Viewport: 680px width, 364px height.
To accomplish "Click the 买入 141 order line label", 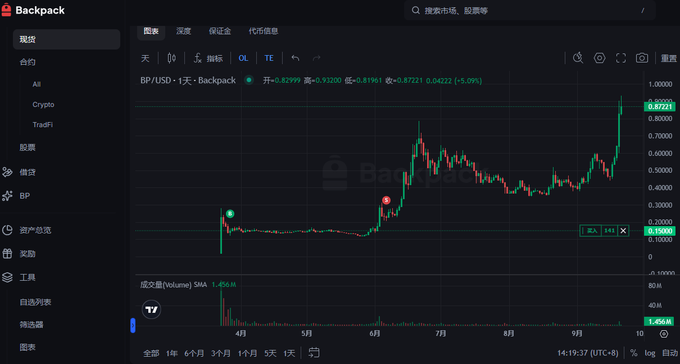I will tap(598, 231).
